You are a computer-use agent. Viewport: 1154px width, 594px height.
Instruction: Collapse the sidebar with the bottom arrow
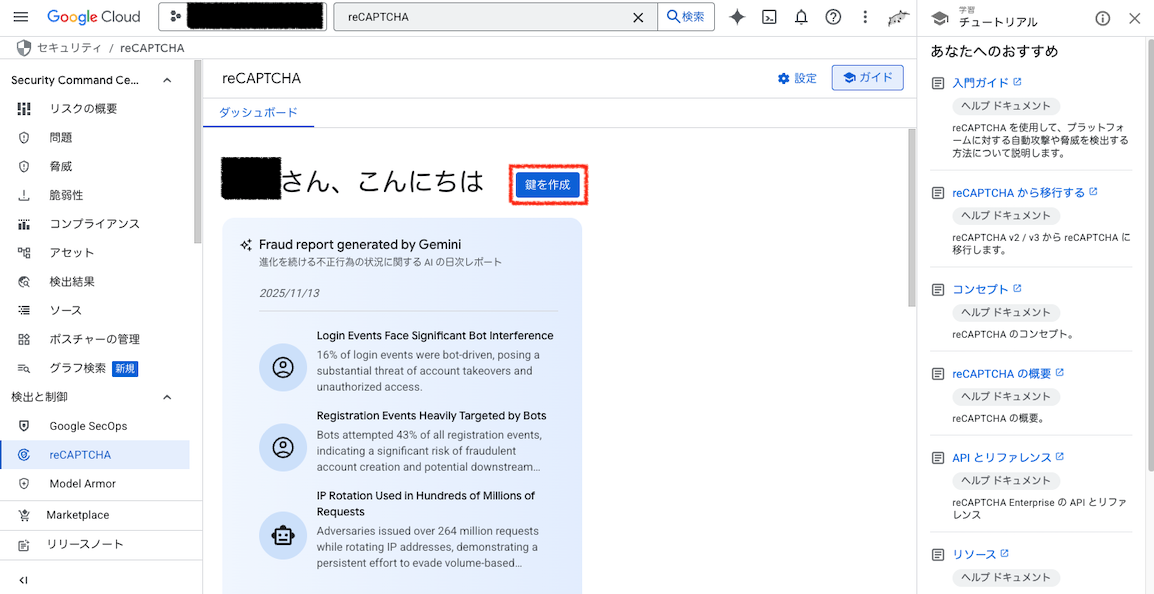[x=22, y=579]
